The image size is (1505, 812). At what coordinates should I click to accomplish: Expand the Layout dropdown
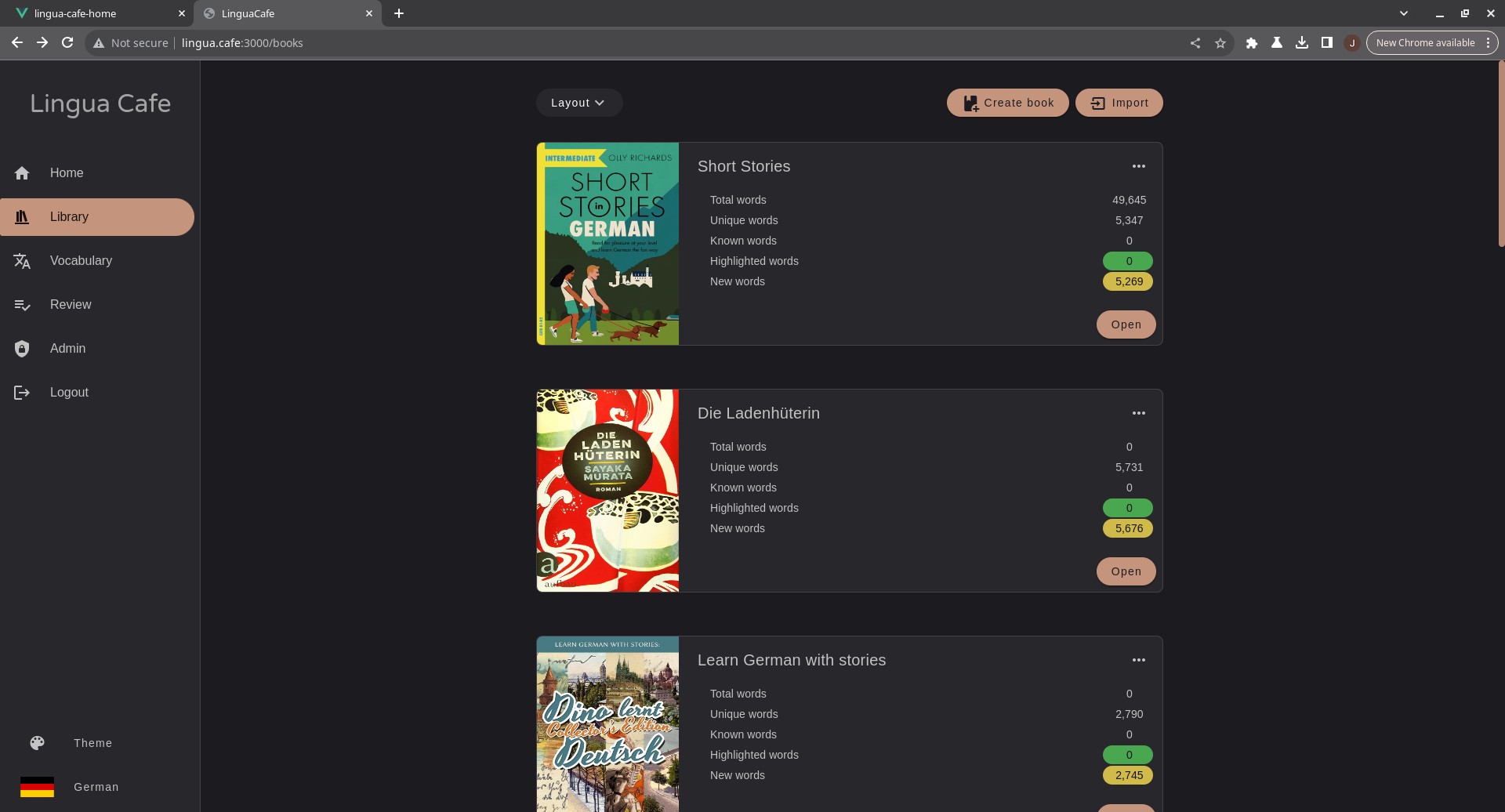[578, 103]
